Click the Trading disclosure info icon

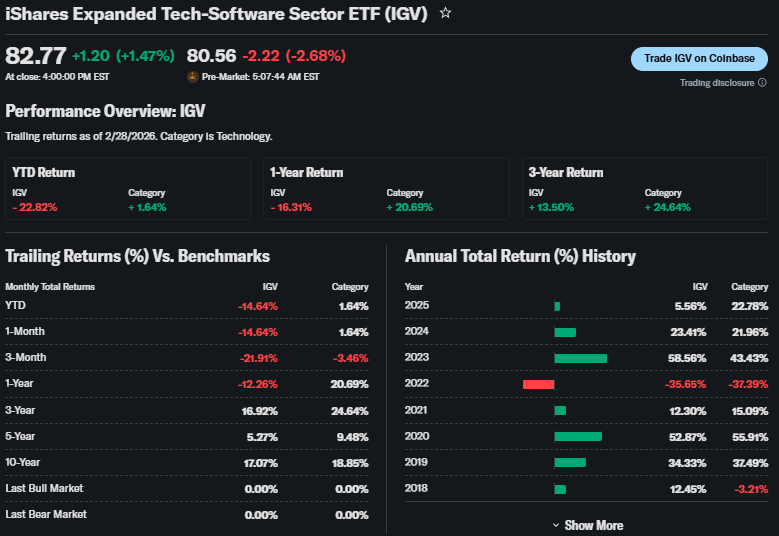click(x=762, y=83)
